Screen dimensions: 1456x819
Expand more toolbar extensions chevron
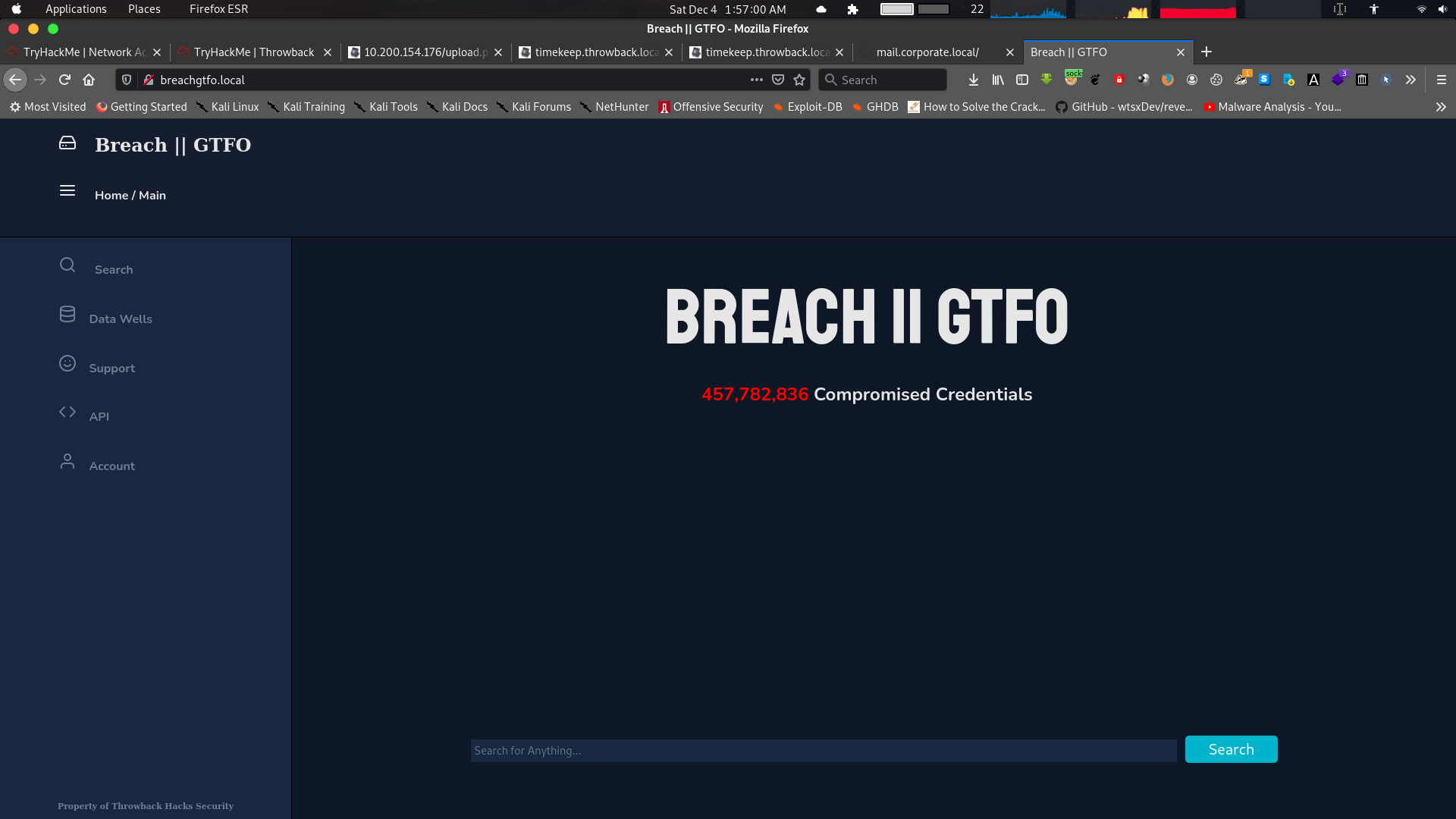[x=1410, y=80]
